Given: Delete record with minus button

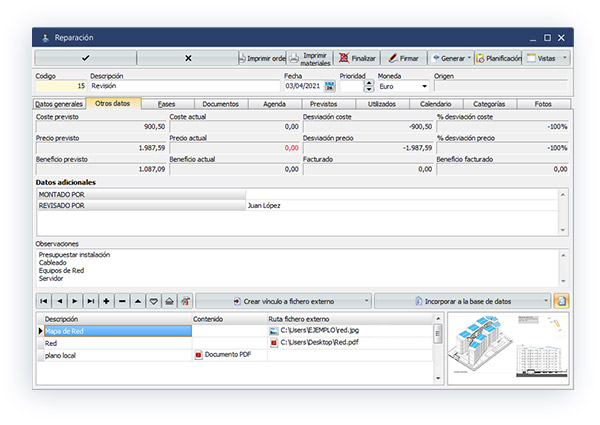Looking at the screenshot, I should [x=122, y=300].
